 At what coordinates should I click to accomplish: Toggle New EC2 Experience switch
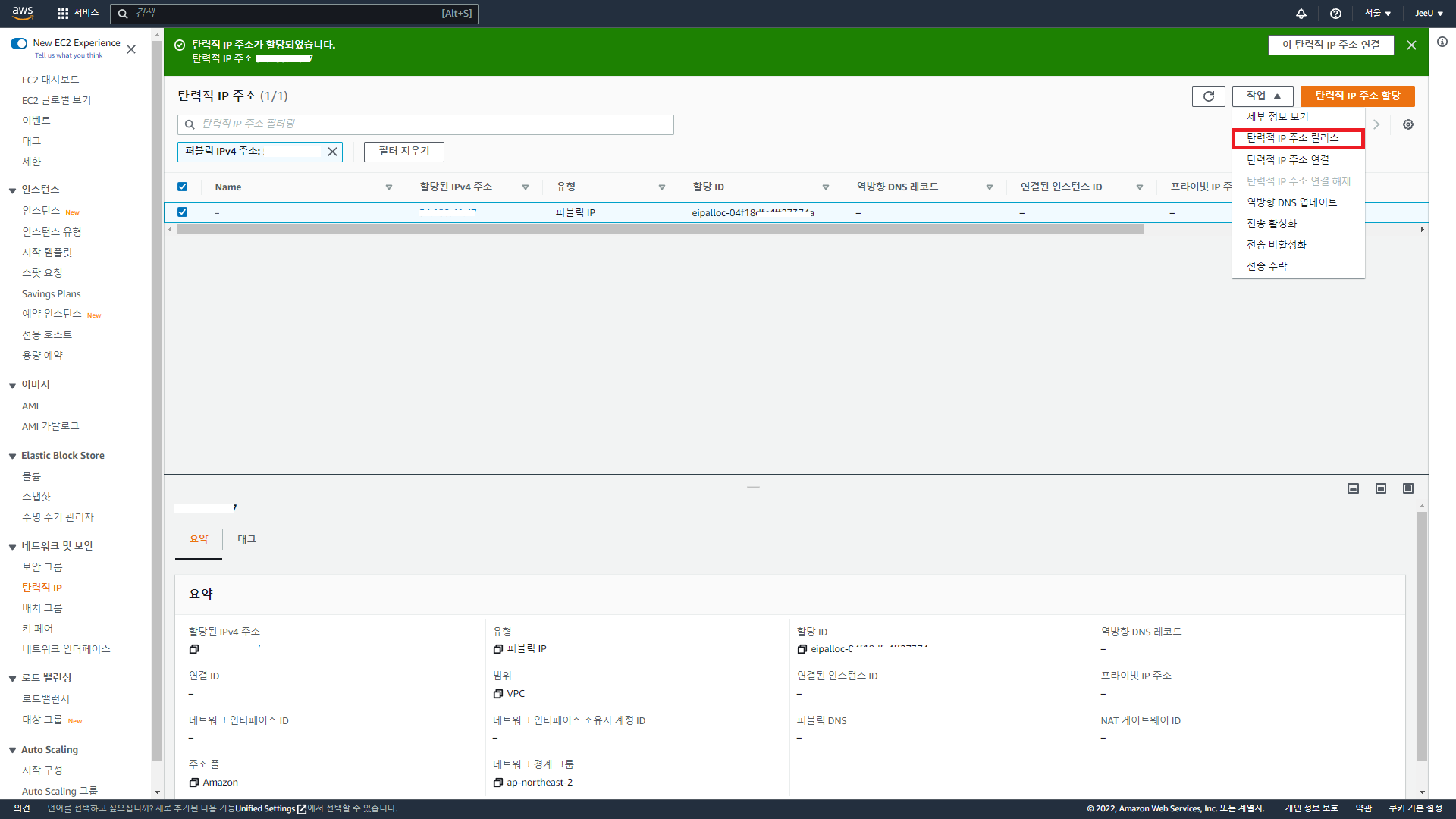tap(19, 43)
